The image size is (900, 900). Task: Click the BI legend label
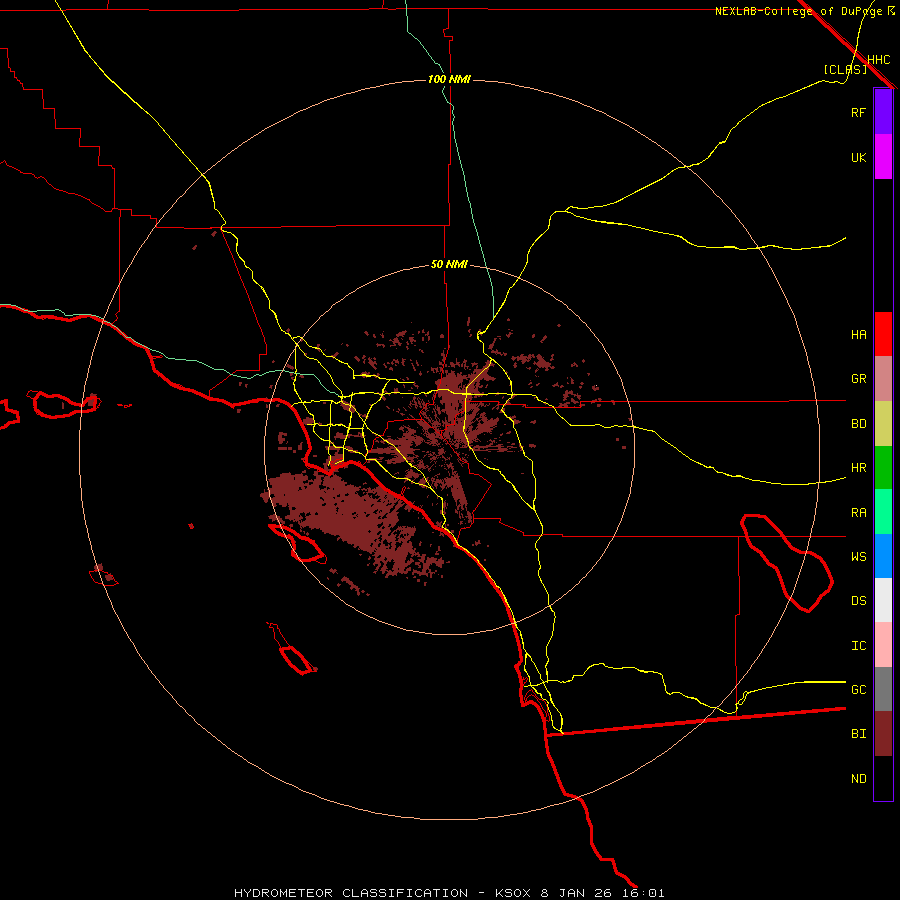[859, 734]
